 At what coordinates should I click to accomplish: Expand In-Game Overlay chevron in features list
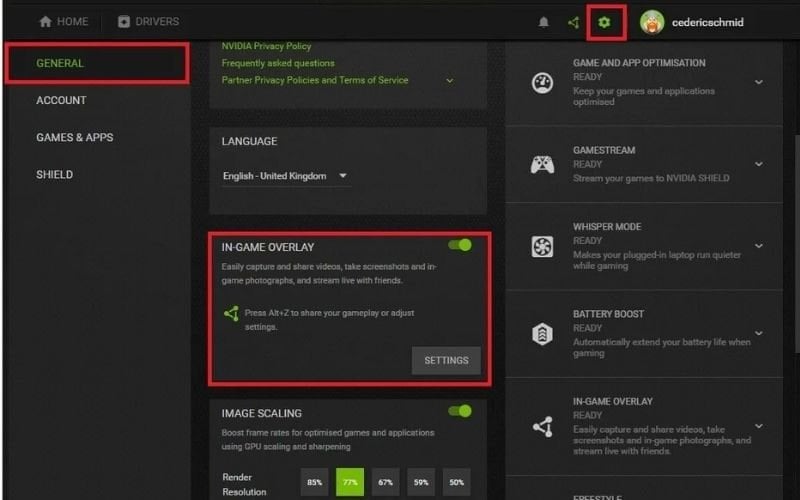click(x=759, y=426)
